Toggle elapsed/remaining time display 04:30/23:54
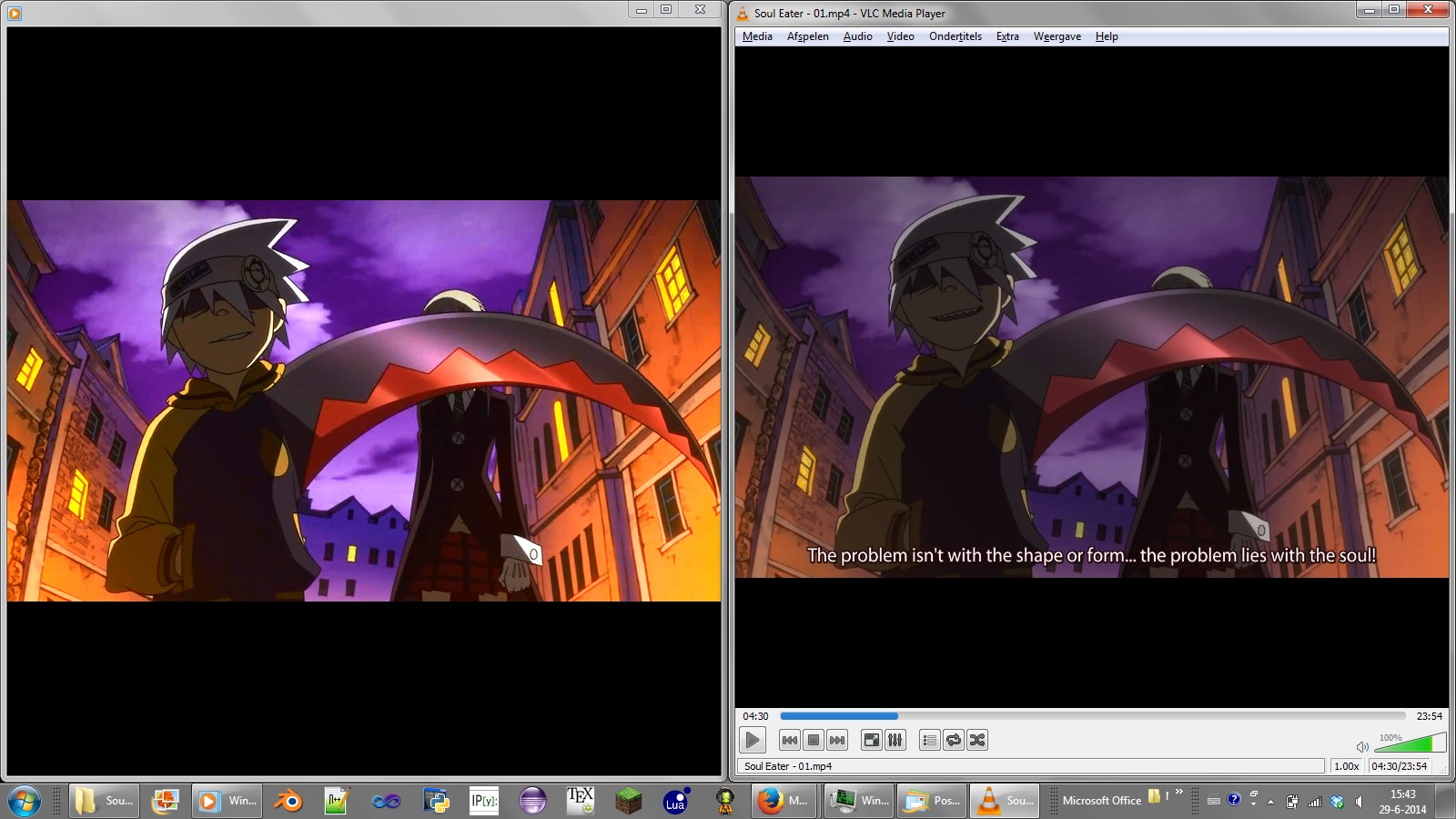The width and height of the screenshot is (1456, 819). [1400, 766]
